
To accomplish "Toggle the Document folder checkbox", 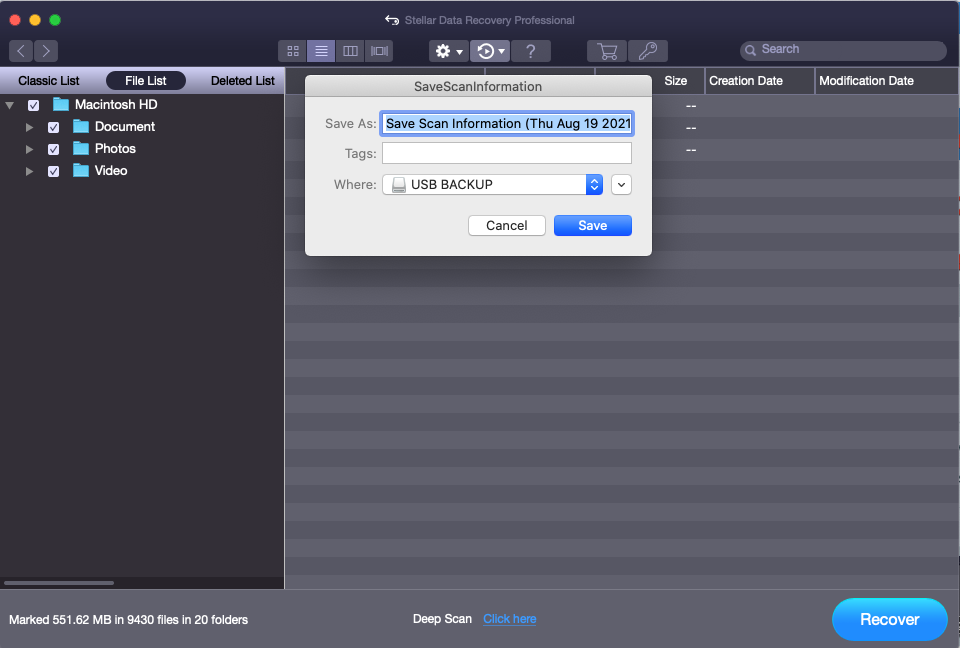I will pos(54,127).
